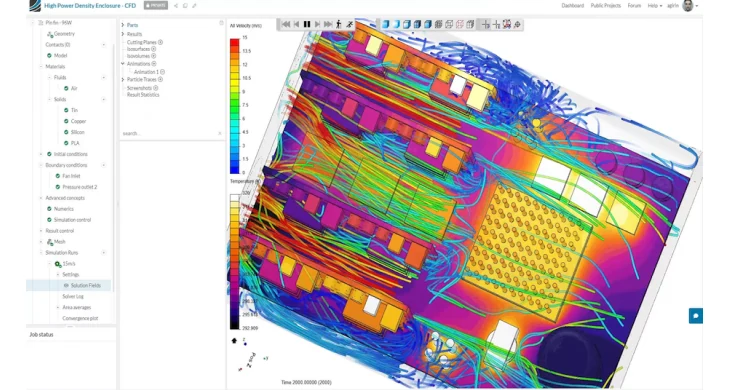Add a new Isosurface
Viewport: 730px width, 390px height.
154,49
